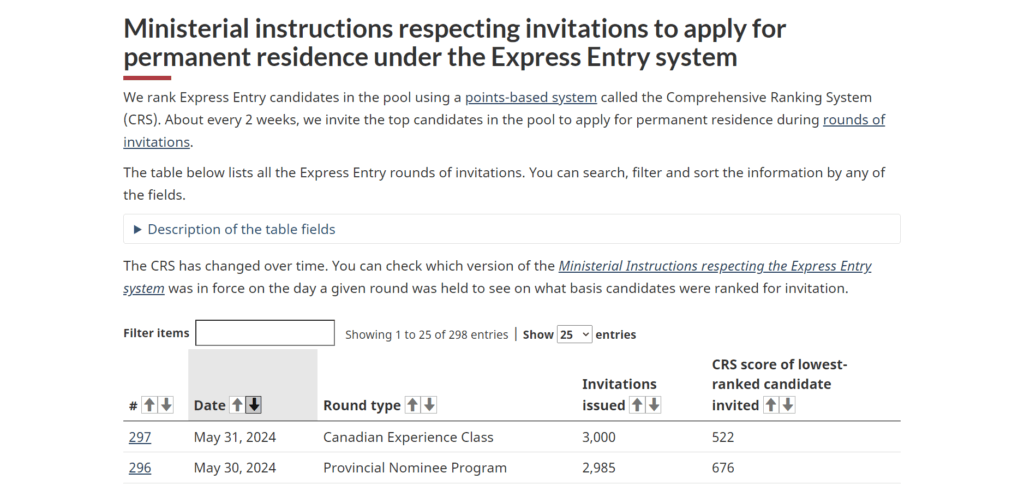Click the Date column header
Image resolution: width=1024 pixels, height=491 pixels.
tap(210, 405)
